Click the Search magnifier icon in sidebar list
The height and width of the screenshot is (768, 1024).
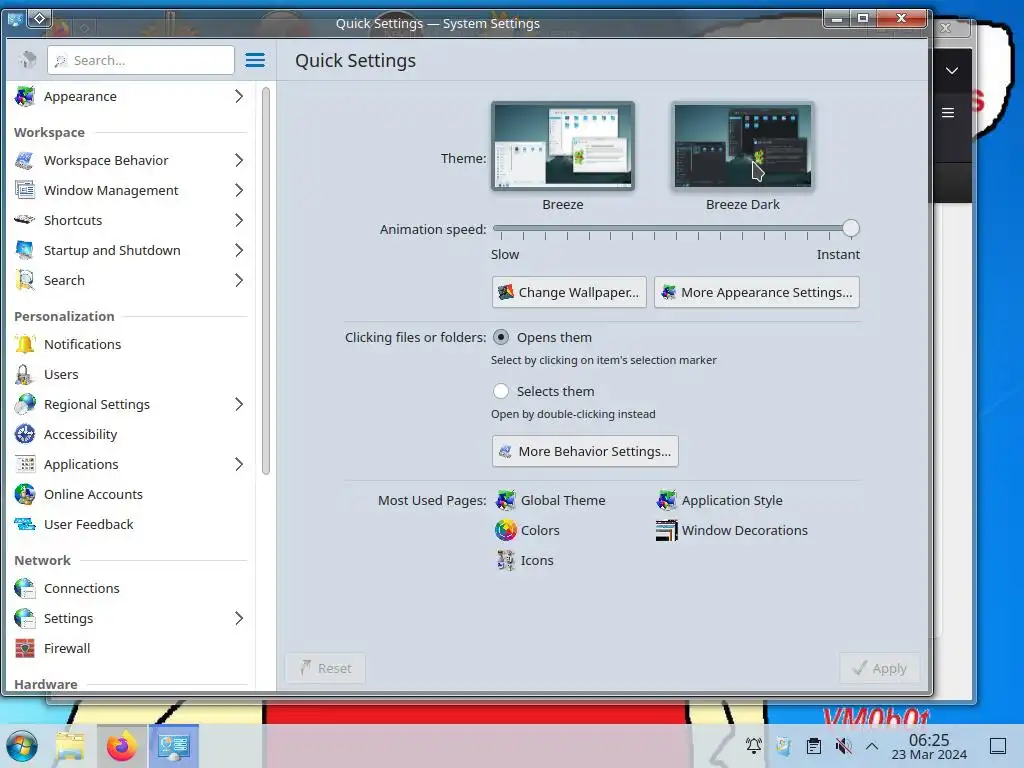pyautogui.click(x=25, y=280)
